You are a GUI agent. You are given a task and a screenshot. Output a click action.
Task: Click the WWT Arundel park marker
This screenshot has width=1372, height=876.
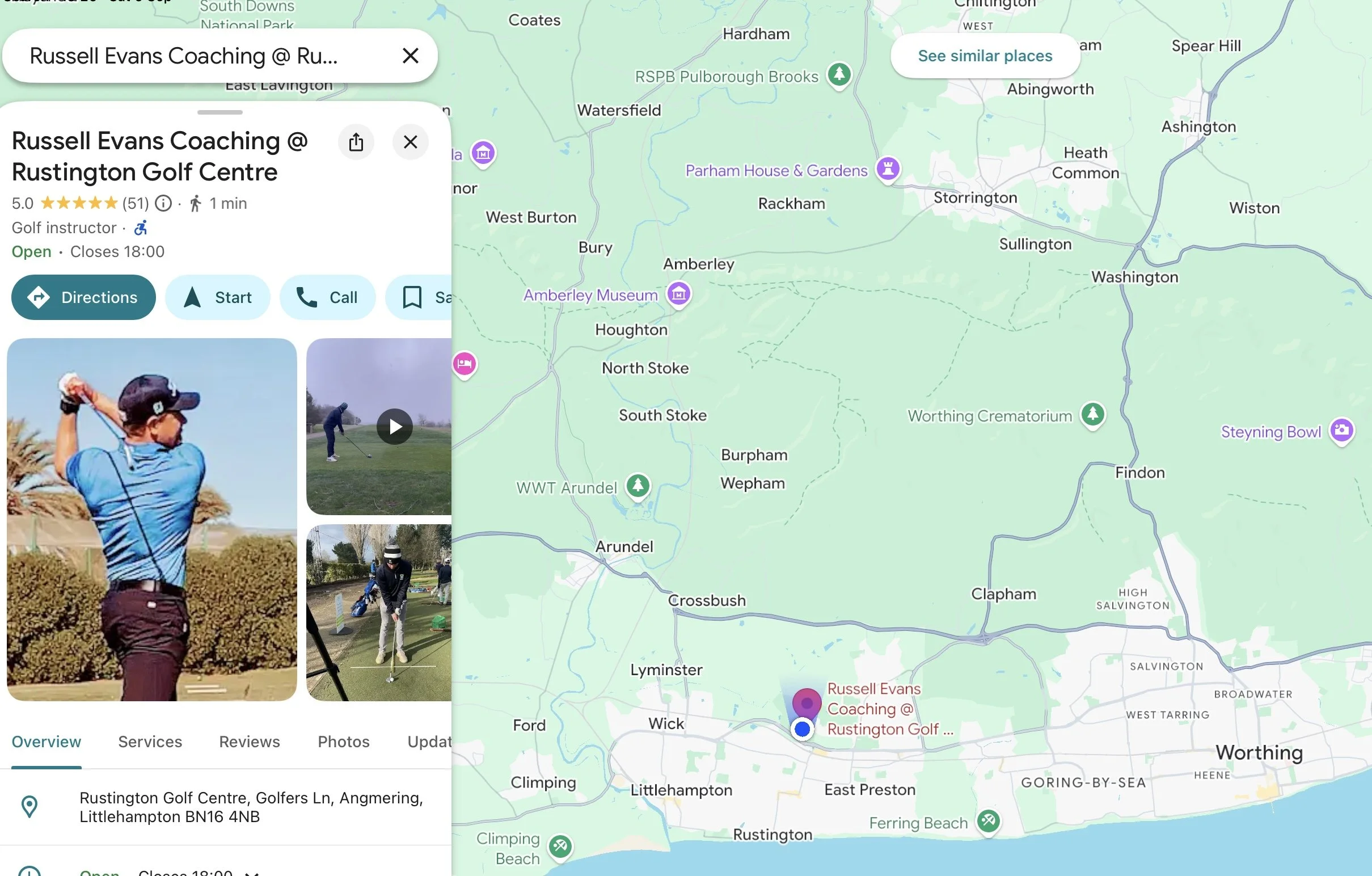(638, 486)
